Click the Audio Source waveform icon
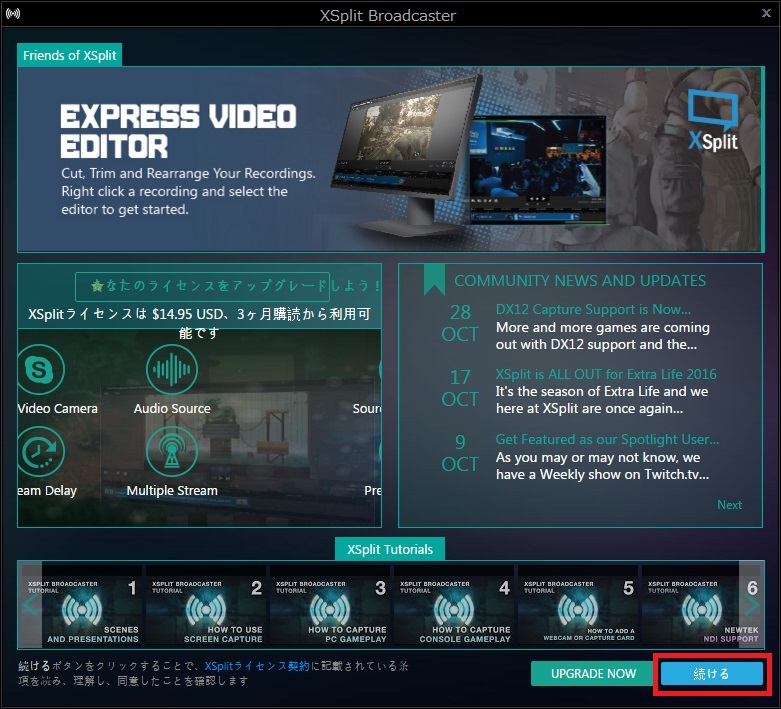The height and width of the screenshot is (709, 781). click(x=172, y=369)
